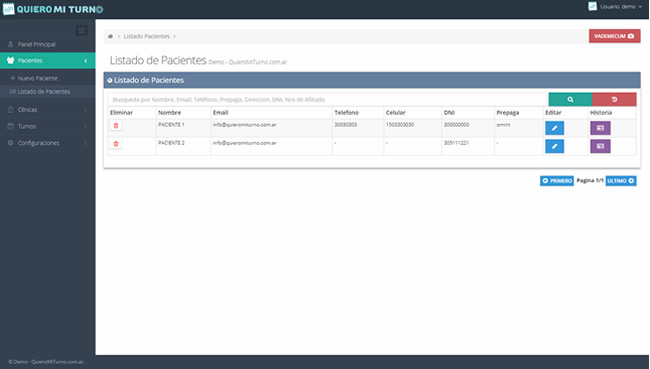Toggle the sidebar collapse hamburger button
The width and height of the screenshot is (650, 369).
[x=82, y=30]
